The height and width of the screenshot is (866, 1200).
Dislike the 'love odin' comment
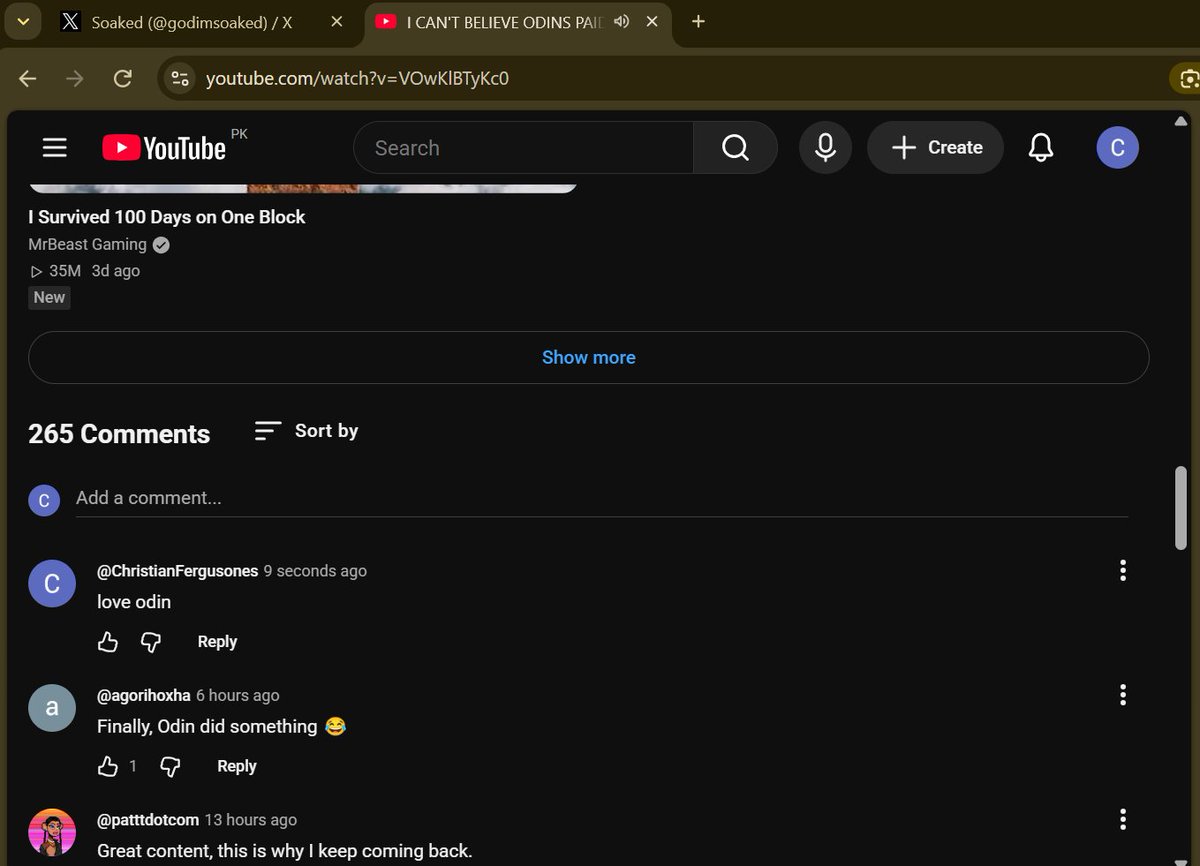(150, 642)
